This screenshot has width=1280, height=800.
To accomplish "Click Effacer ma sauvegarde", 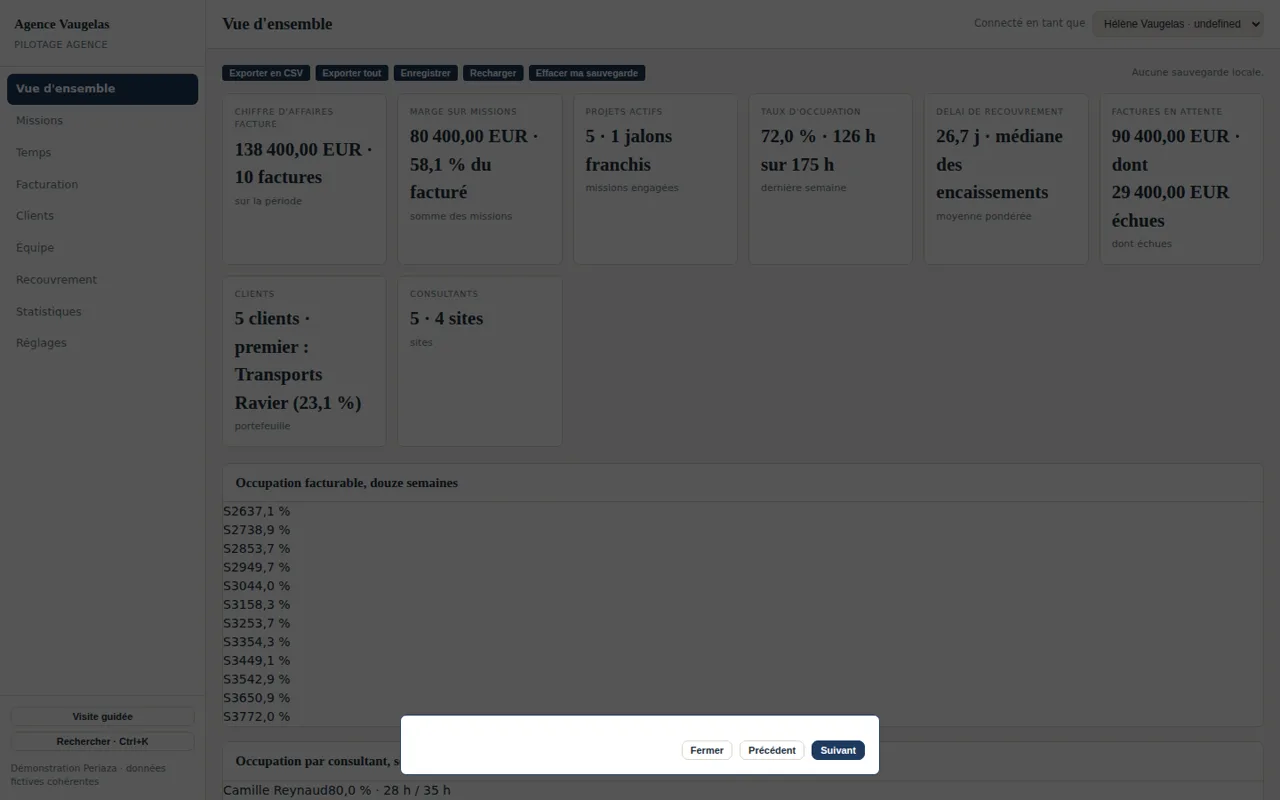I will pyautogui.click(x=587, y=73).
